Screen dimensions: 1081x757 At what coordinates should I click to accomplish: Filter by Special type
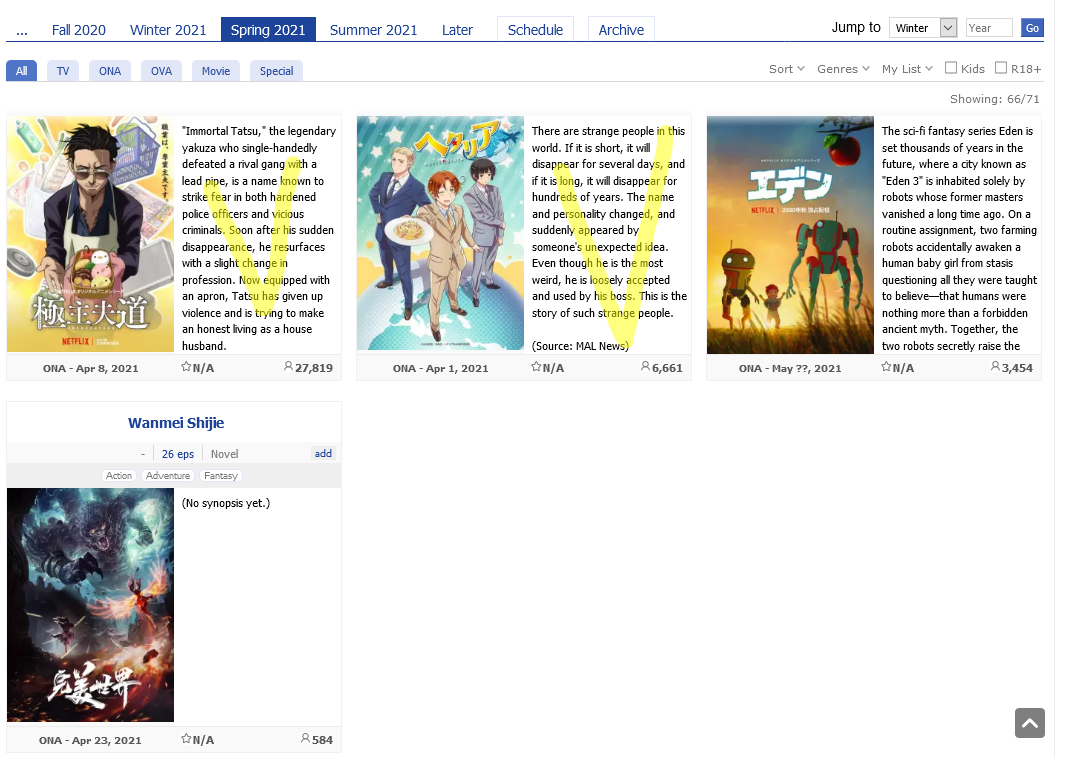click(276, 71)
